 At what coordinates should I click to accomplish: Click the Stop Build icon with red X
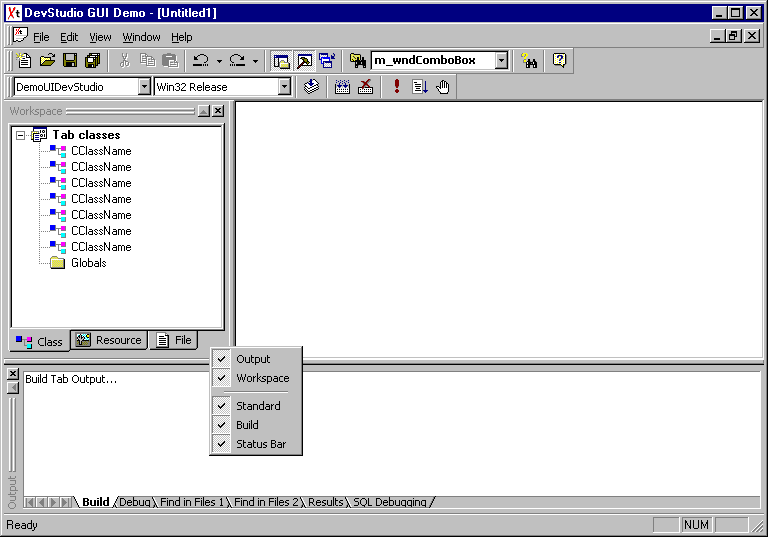click(366, 87)
